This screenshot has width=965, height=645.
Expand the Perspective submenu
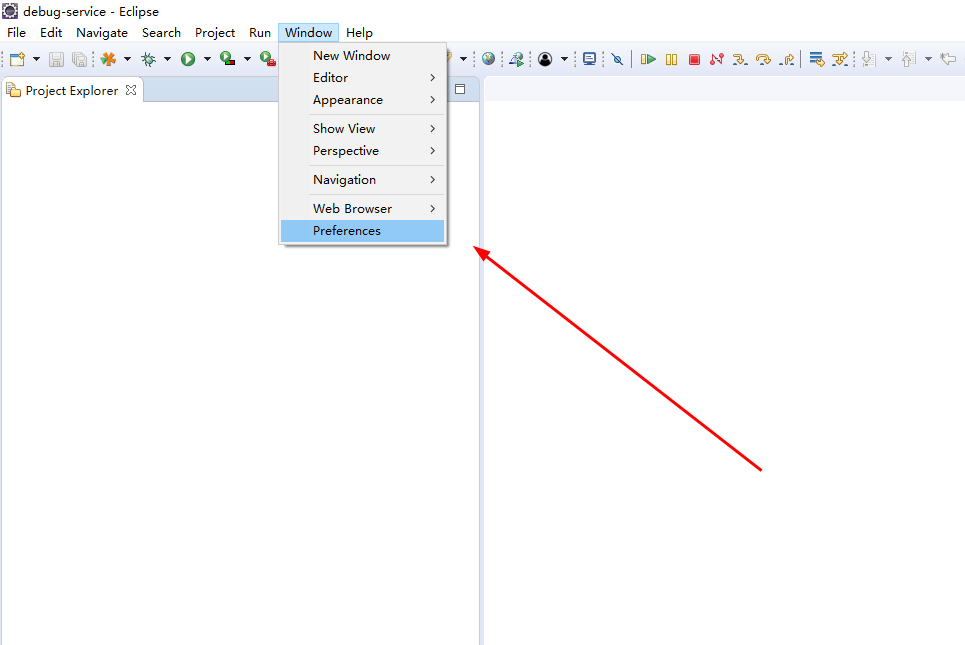362,151
